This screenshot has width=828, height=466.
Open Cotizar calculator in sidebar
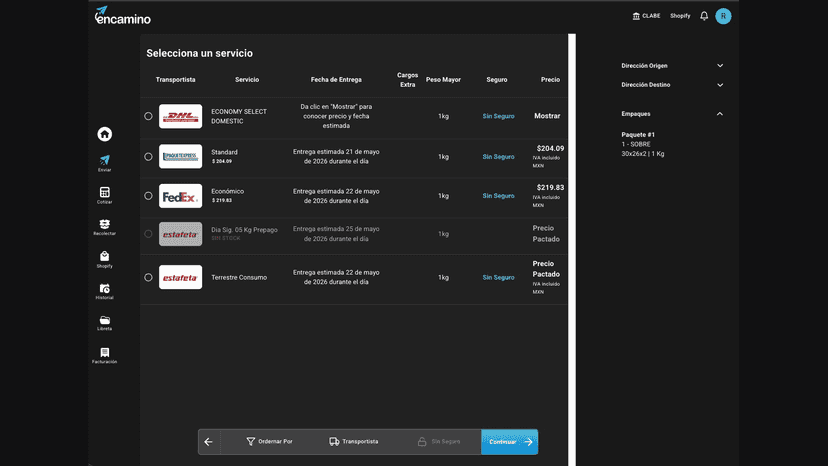point(105,195)
